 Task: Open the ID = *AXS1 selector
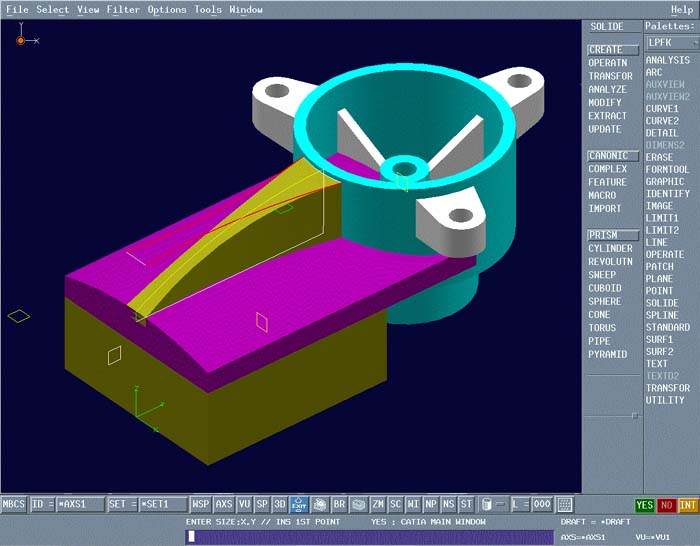tap(68, 505)
